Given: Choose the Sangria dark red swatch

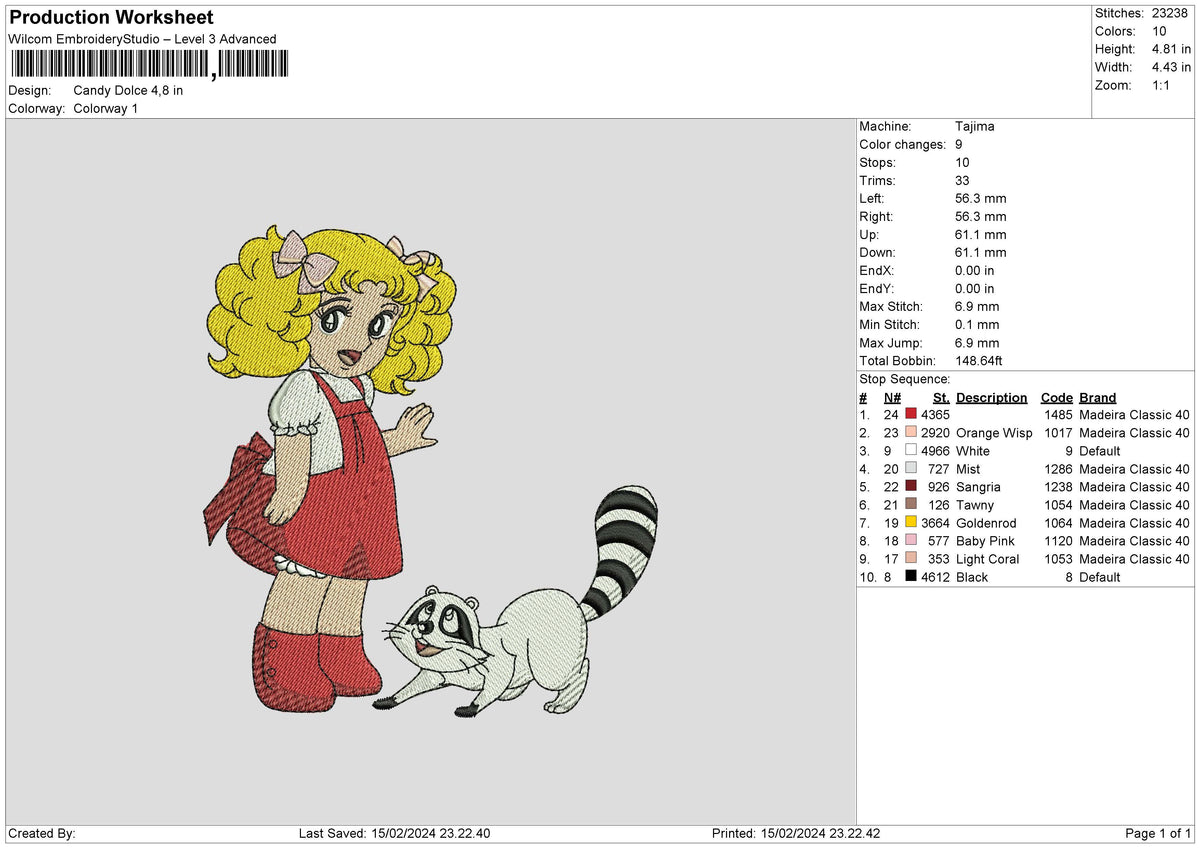Looking at the screenshot, I should coord(911,486).
